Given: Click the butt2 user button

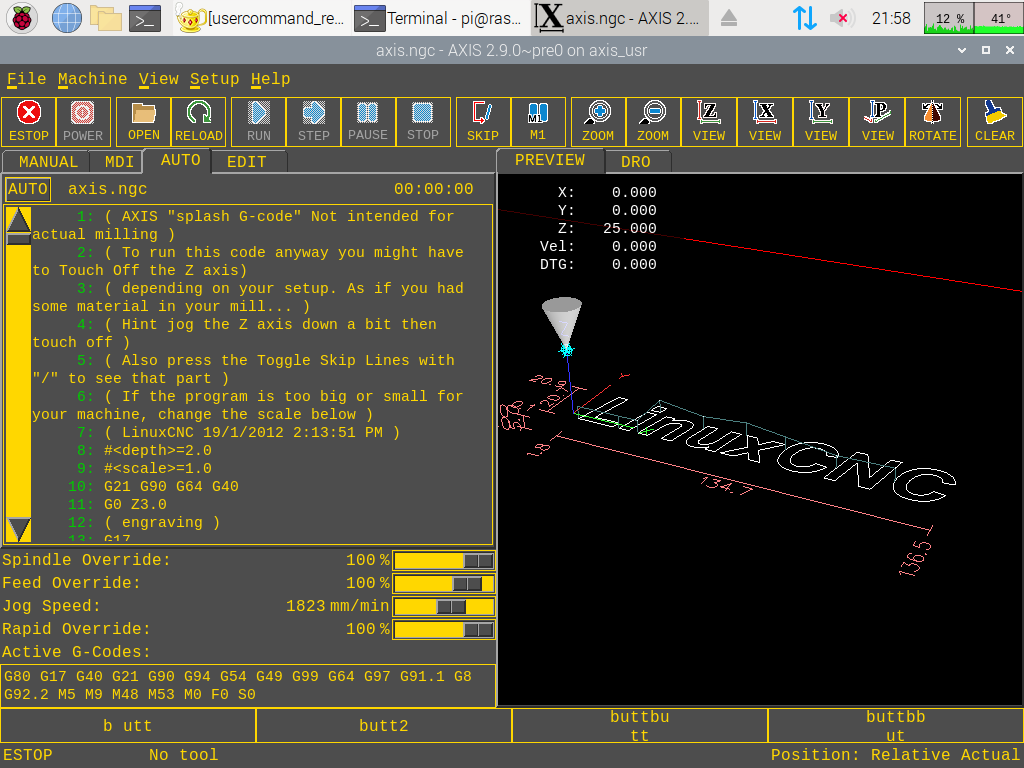Looking at the screenshot, I should tap(384, 726).
